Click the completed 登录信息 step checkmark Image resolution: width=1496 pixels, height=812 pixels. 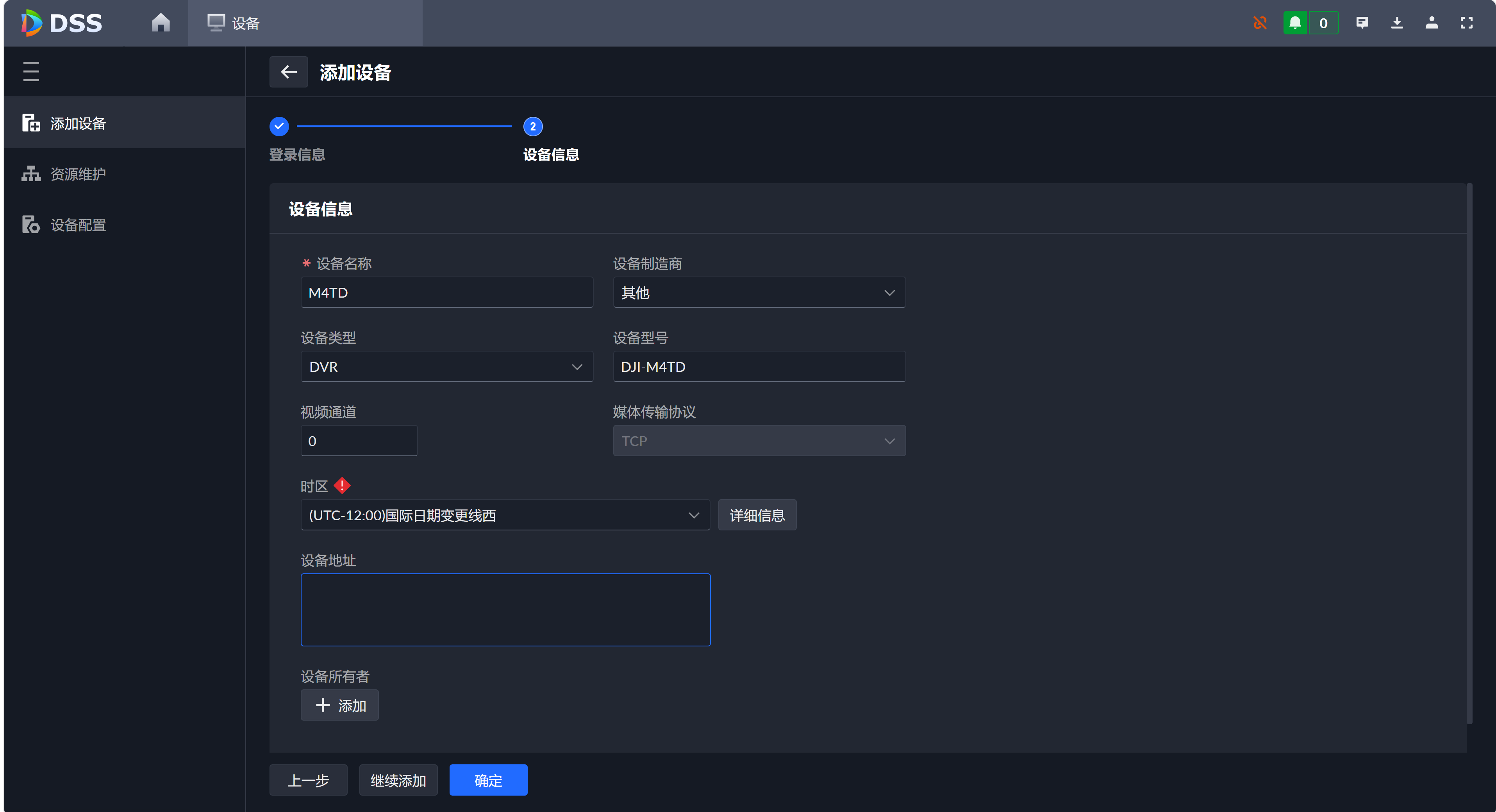click(x=279, y=126)
